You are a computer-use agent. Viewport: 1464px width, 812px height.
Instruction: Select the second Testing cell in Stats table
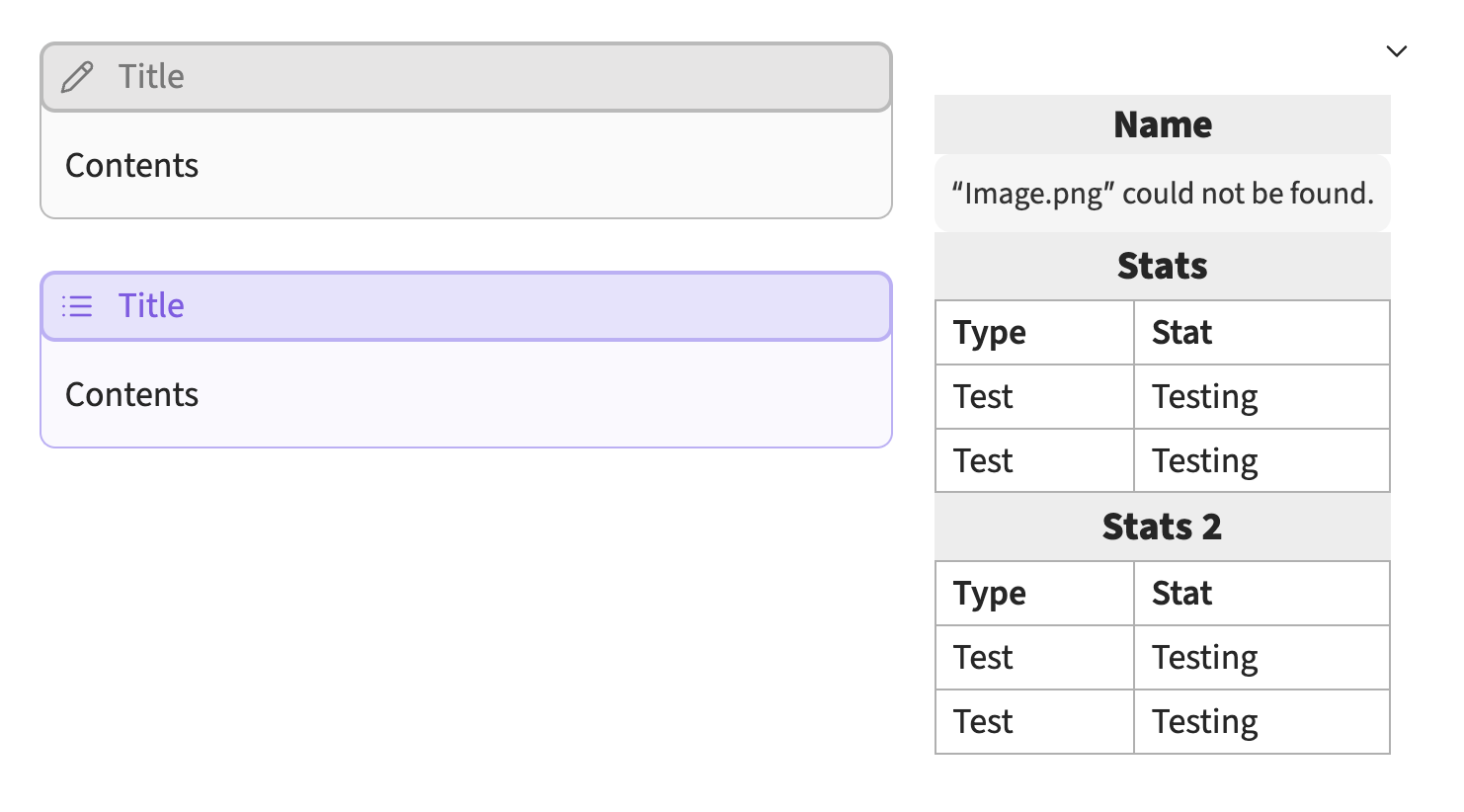[x=1204, y=461]
